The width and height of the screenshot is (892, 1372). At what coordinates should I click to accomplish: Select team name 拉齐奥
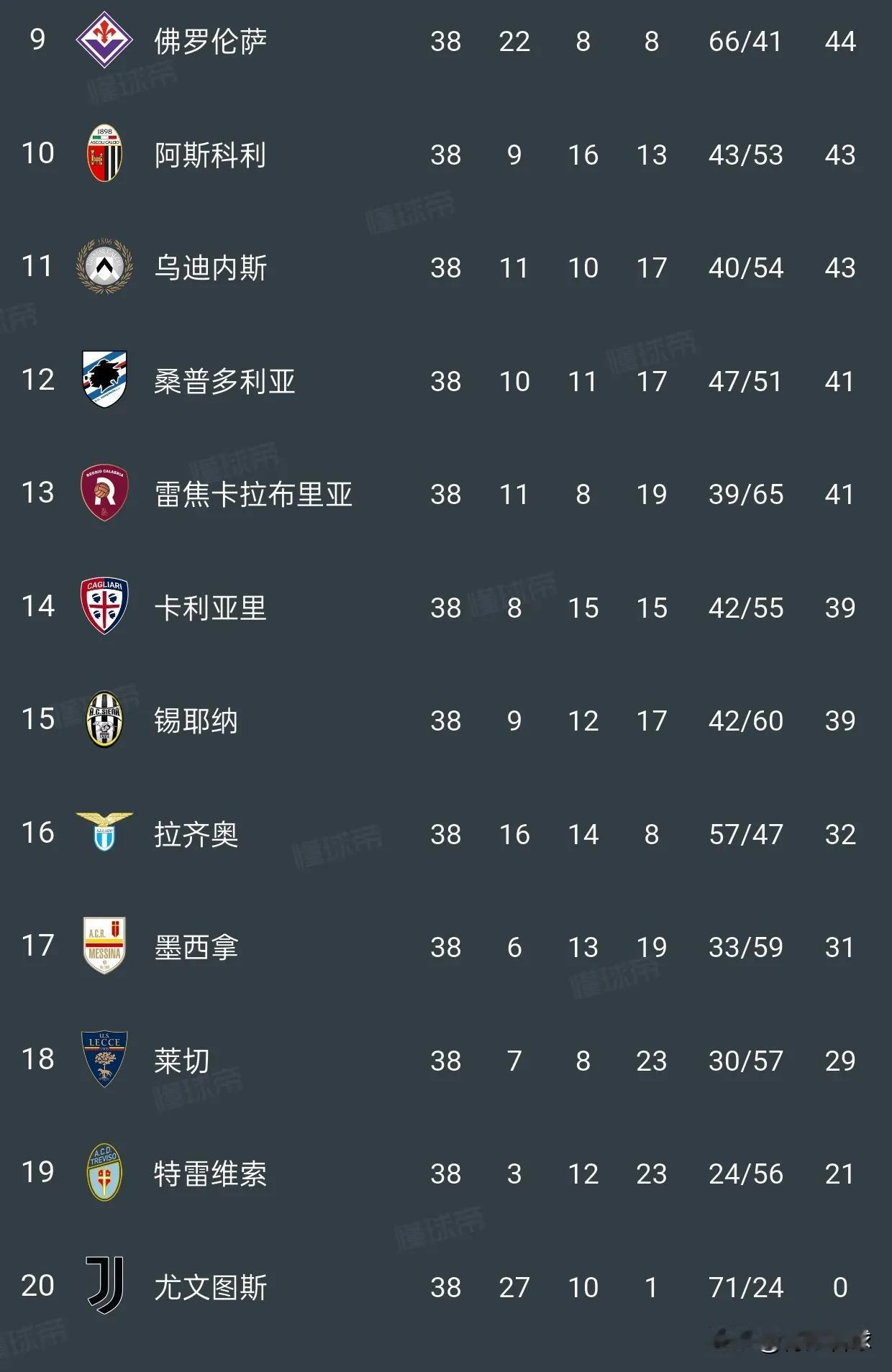(x=196, y=834)
